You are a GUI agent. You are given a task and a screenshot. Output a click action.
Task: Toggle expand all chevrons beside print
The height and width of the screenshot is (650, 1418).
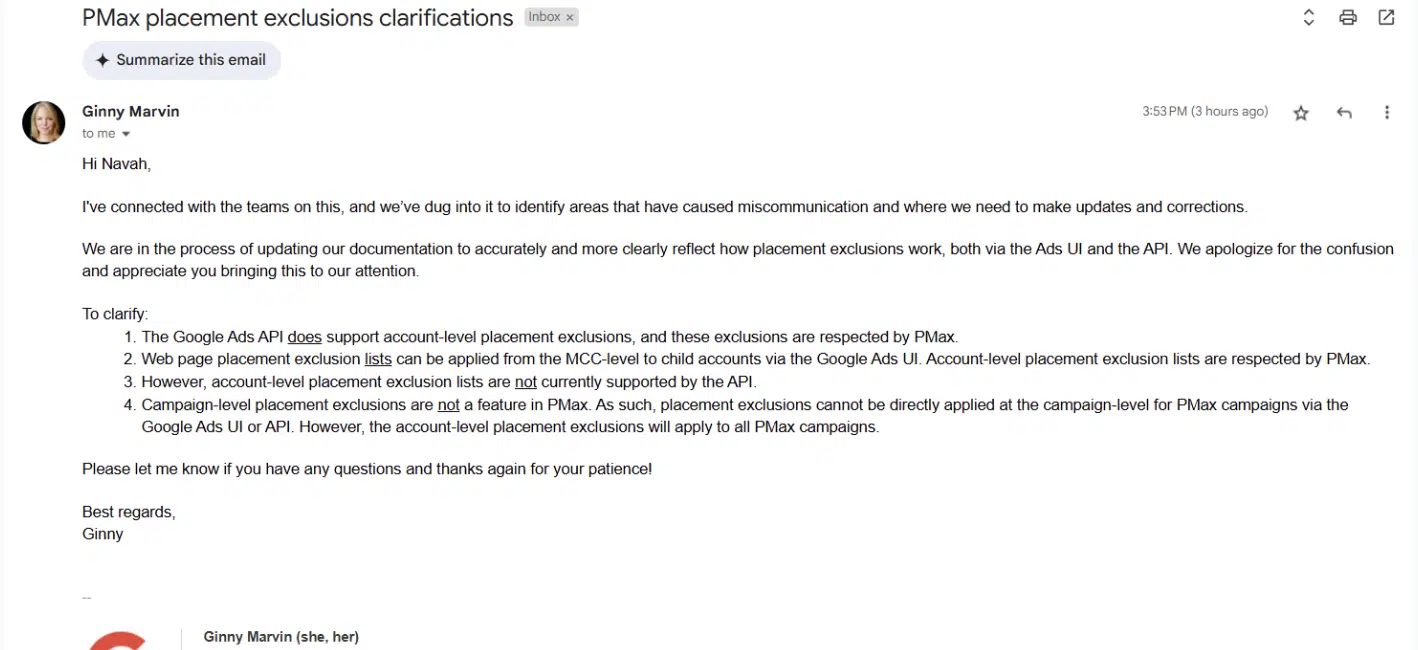[1308, 17]
